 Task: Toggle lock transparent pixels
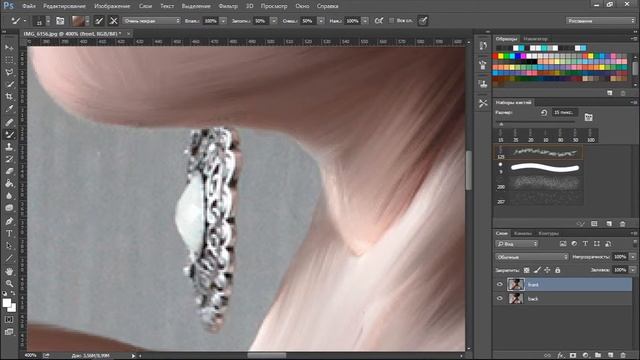click(x=527, y=270)
